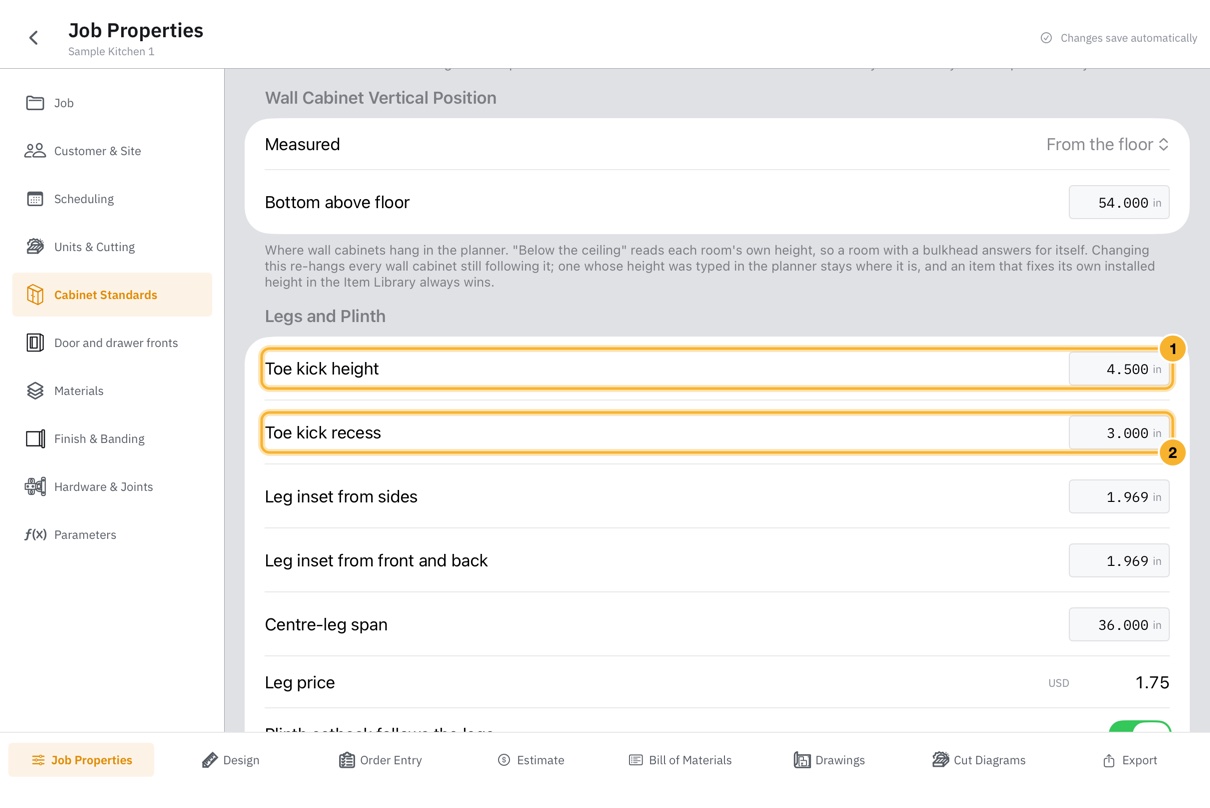Click the Estimate dollar icon

coord(504,760)
